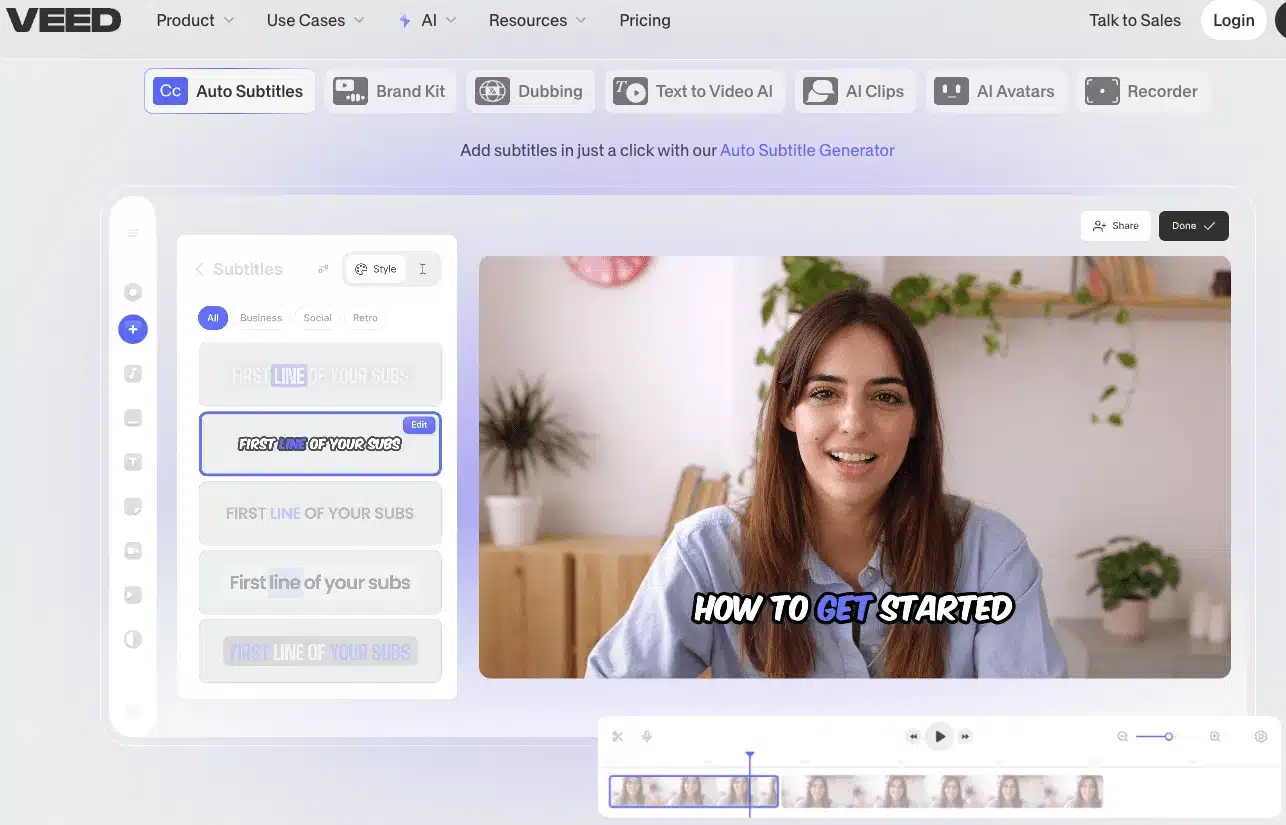Viewport: 1286px width, 825px height.
Task: Expand the Use Cases dropdown
Action: (315, 20)
